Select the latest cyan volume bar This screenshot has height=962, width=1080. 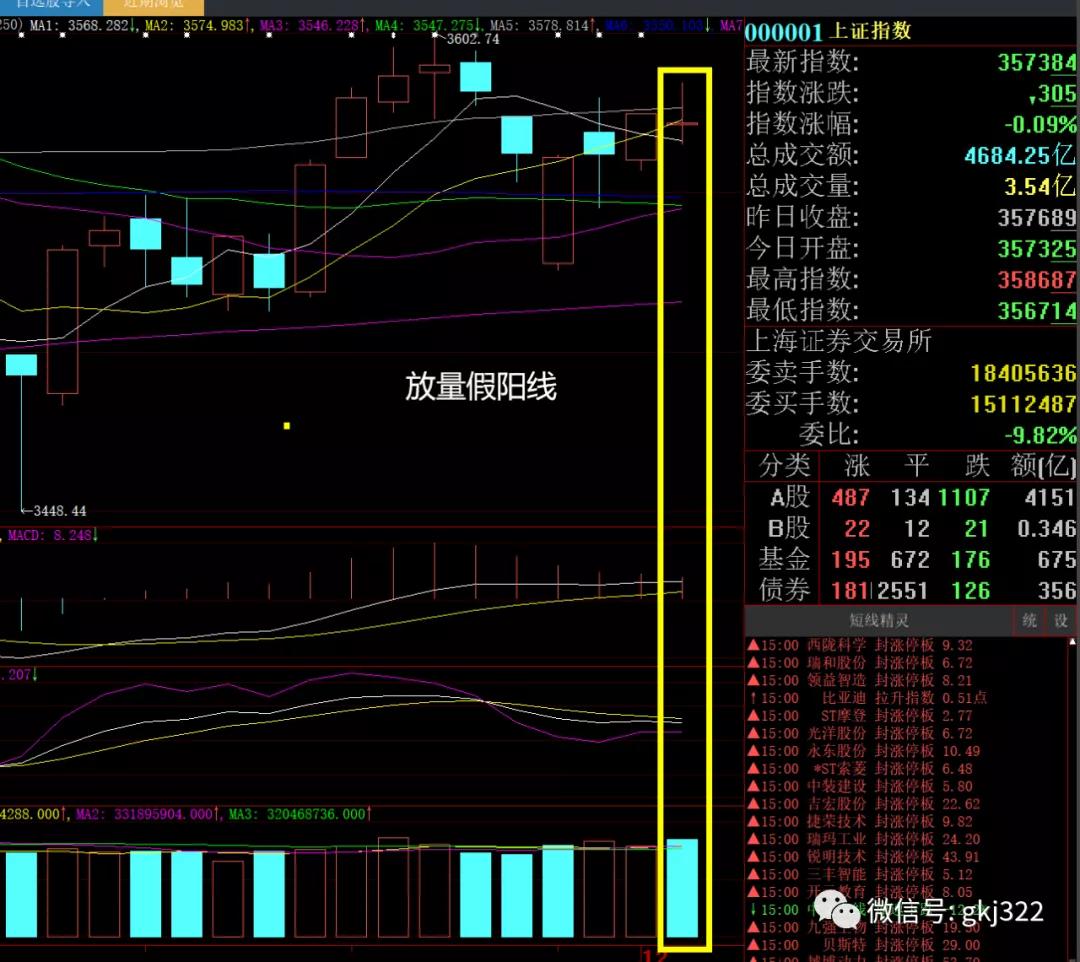click(x=682, y=888)
